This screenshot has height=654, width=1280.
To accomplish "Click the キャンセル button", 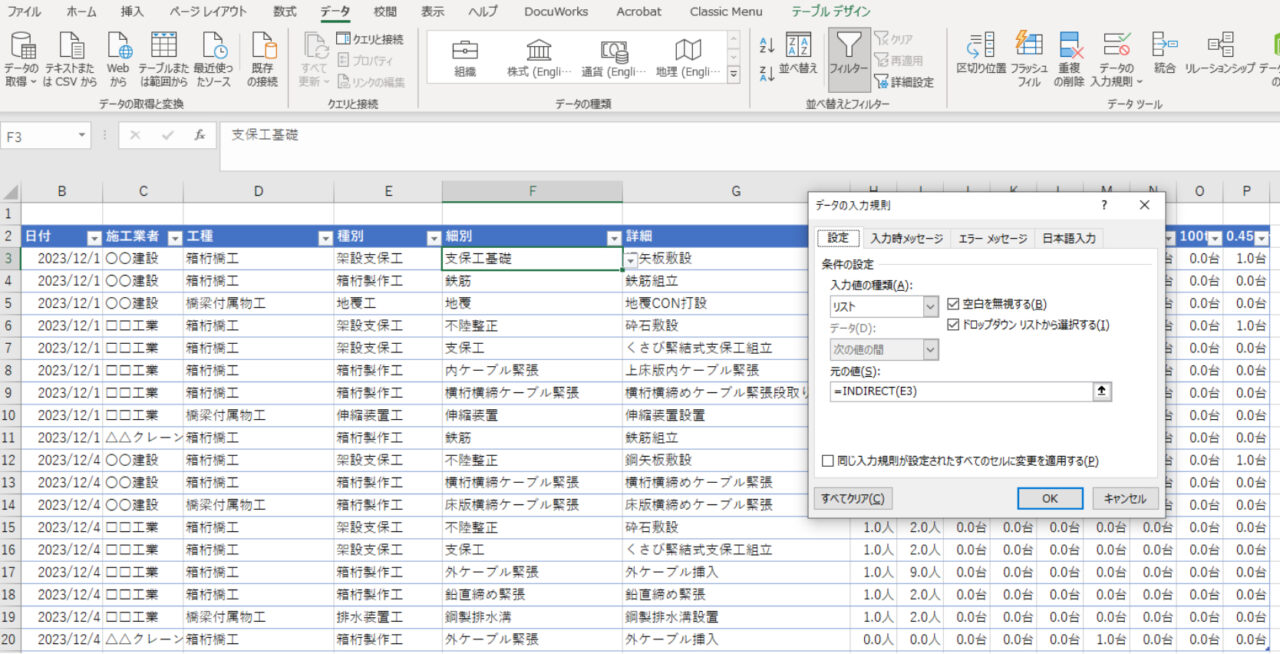I will [1125, 498].
